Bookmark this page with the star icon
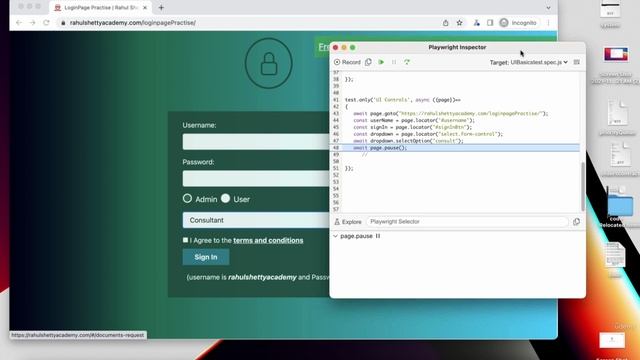Viewport: 640px width, 360px height. pos(460,23)
